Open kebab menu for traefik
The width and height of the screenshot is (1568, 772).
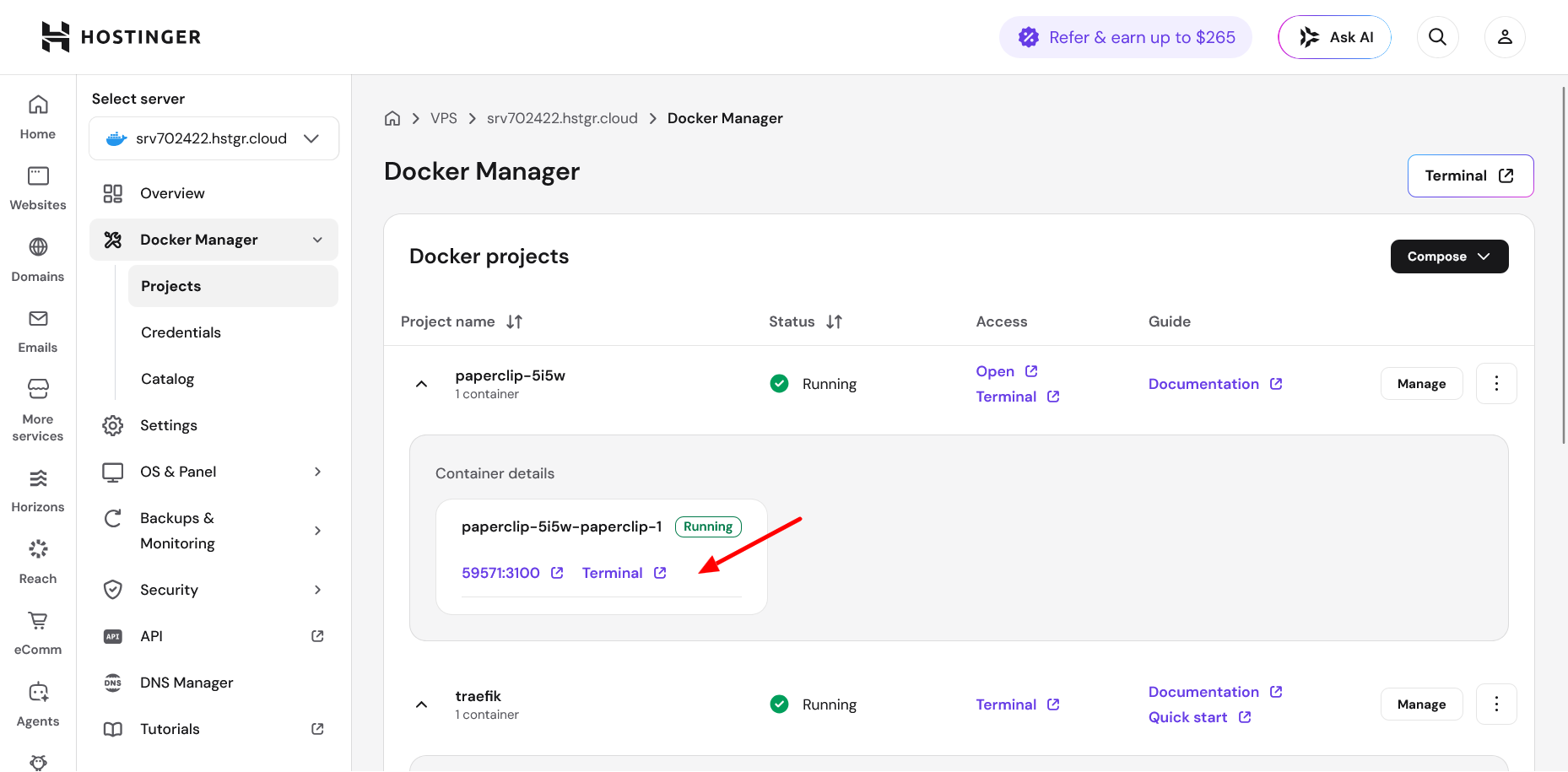click(1496, 705)
